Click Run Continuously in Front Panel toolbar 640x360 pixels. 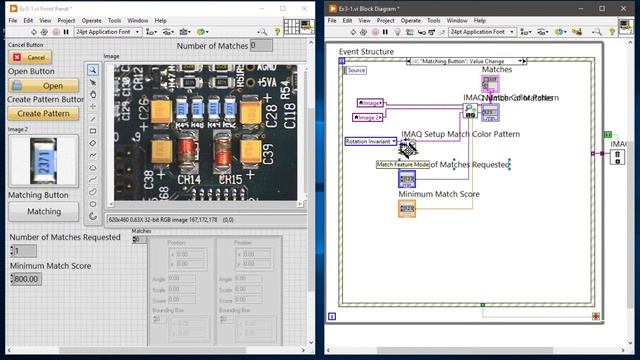click(x=44, y=32)
